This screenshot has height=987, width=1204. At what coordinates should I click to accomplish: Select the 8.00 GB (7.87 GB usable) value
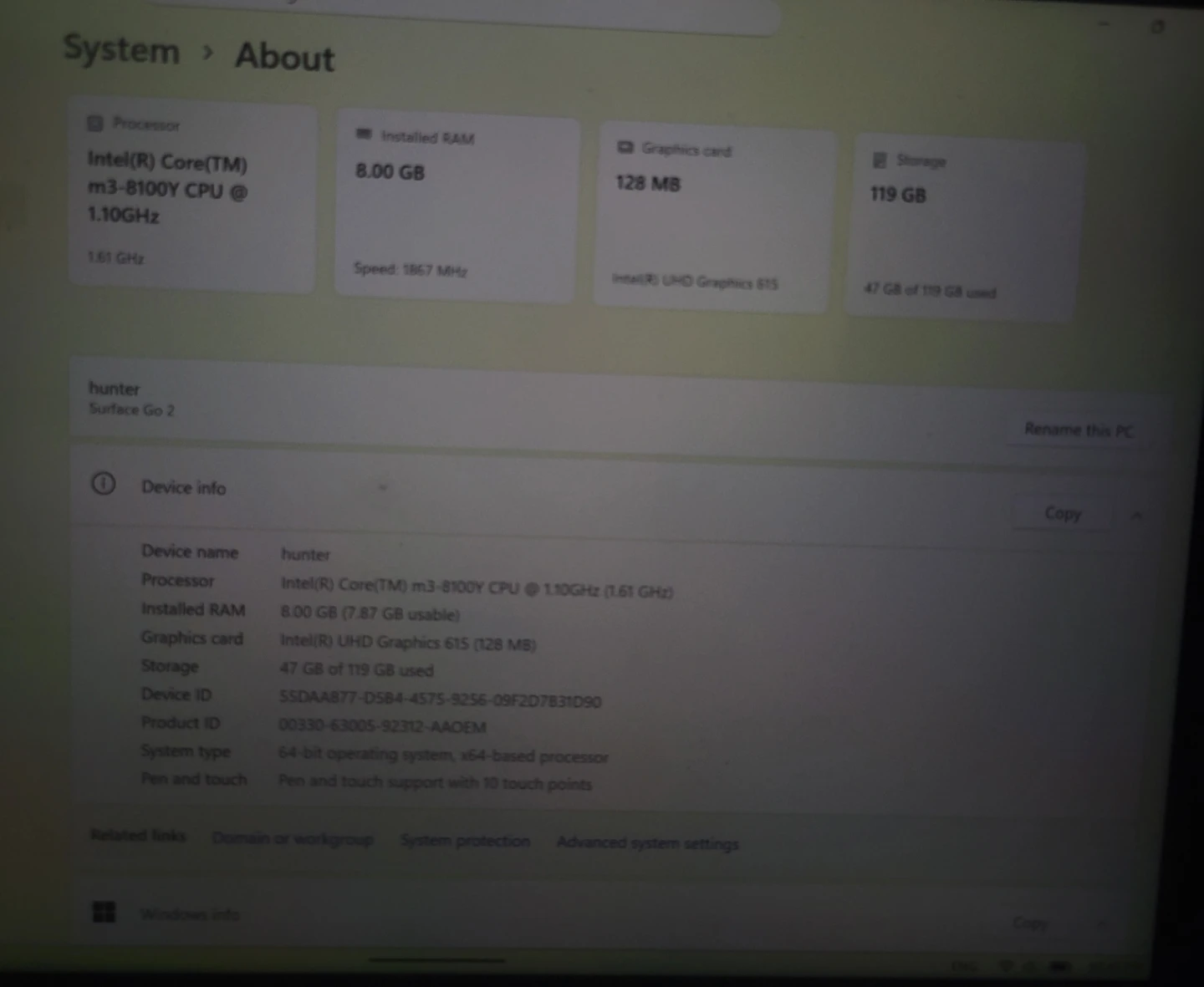pyautogui.click(x=370, y=613)
